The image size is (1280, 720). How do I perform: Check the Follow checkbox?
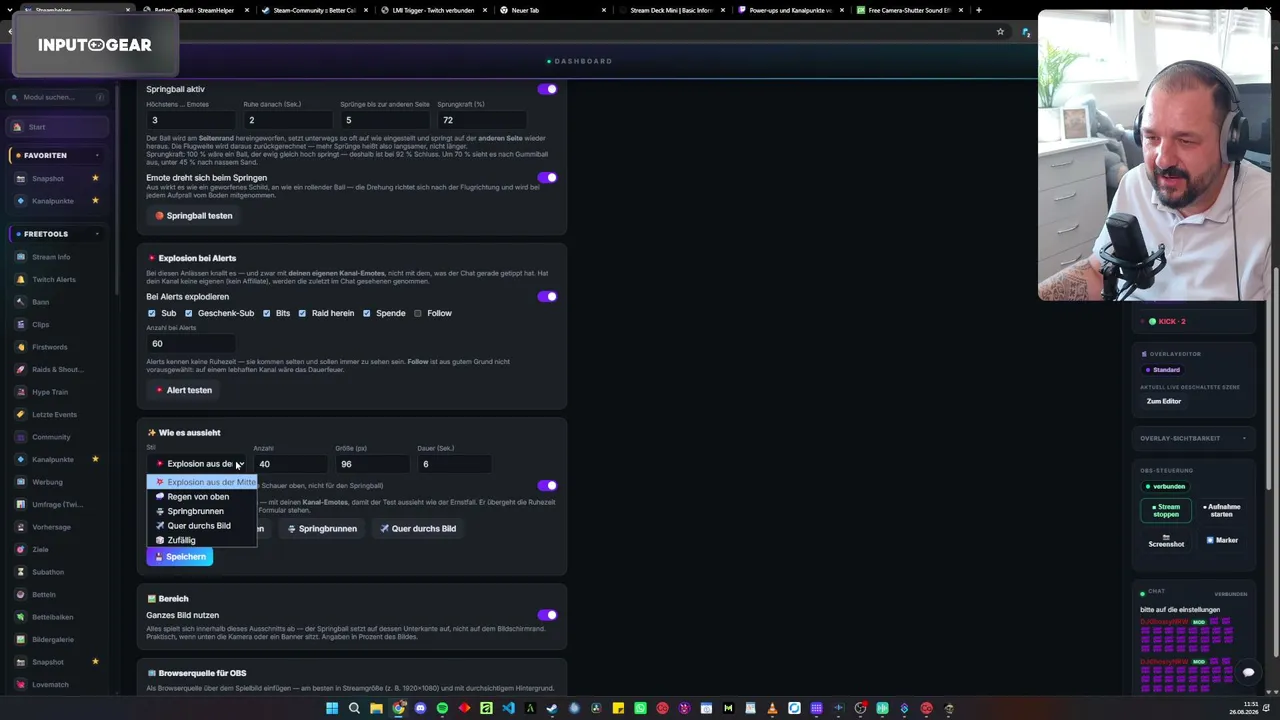coord(418,313)
